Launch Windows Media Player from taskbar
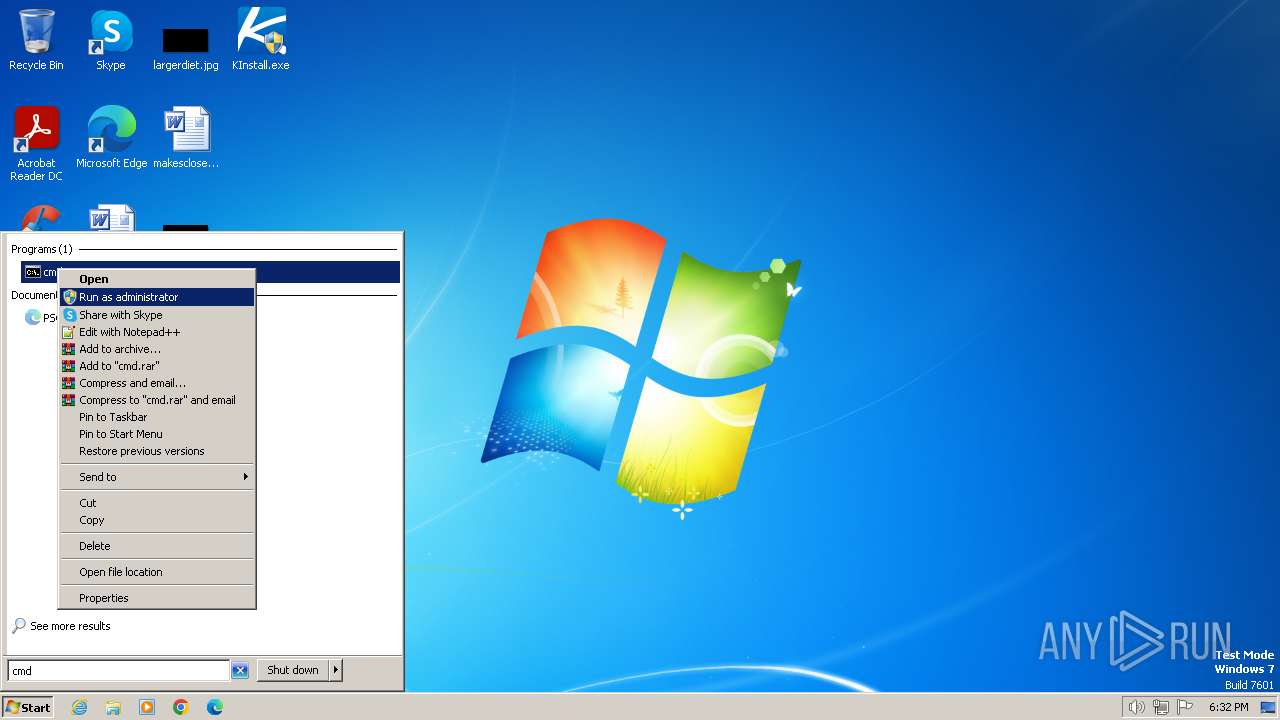Image resolution: width=1280 pixels, height=720 pixels. pos(147,707)
